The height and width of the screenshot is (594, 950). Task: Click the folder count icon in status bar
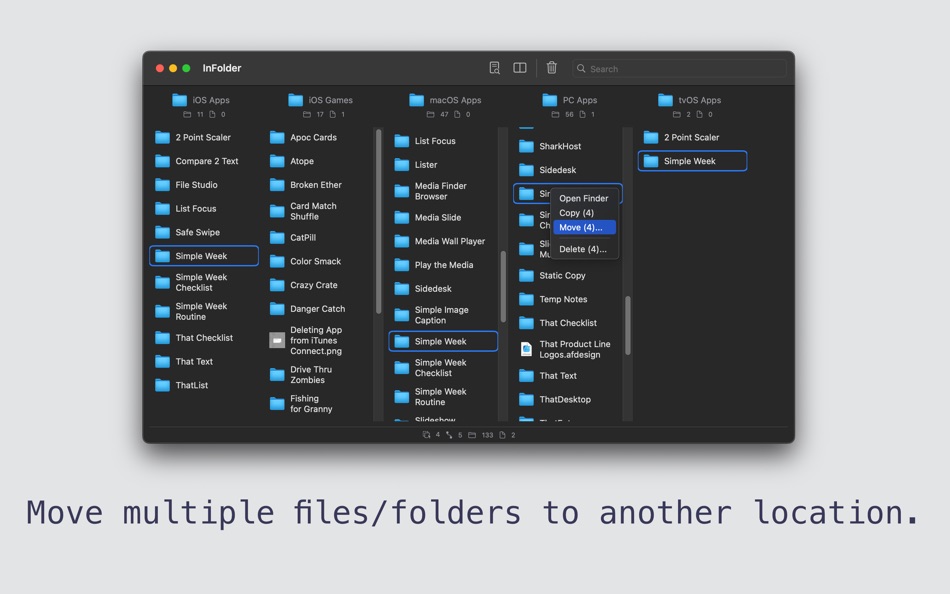472,435
